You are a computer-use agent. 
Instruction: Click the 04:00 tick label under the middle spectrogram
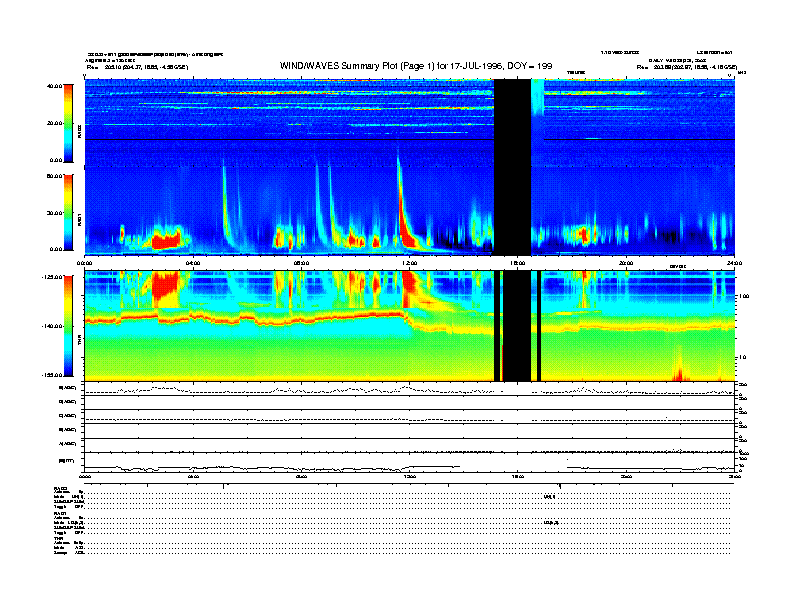coord(193,263)
